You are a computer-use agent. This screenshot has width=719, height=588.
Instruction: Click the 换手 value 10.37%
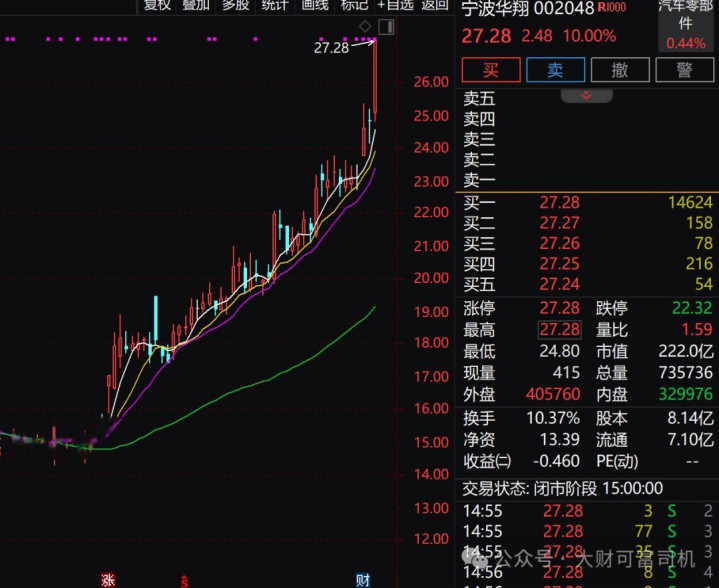(553, 418)
